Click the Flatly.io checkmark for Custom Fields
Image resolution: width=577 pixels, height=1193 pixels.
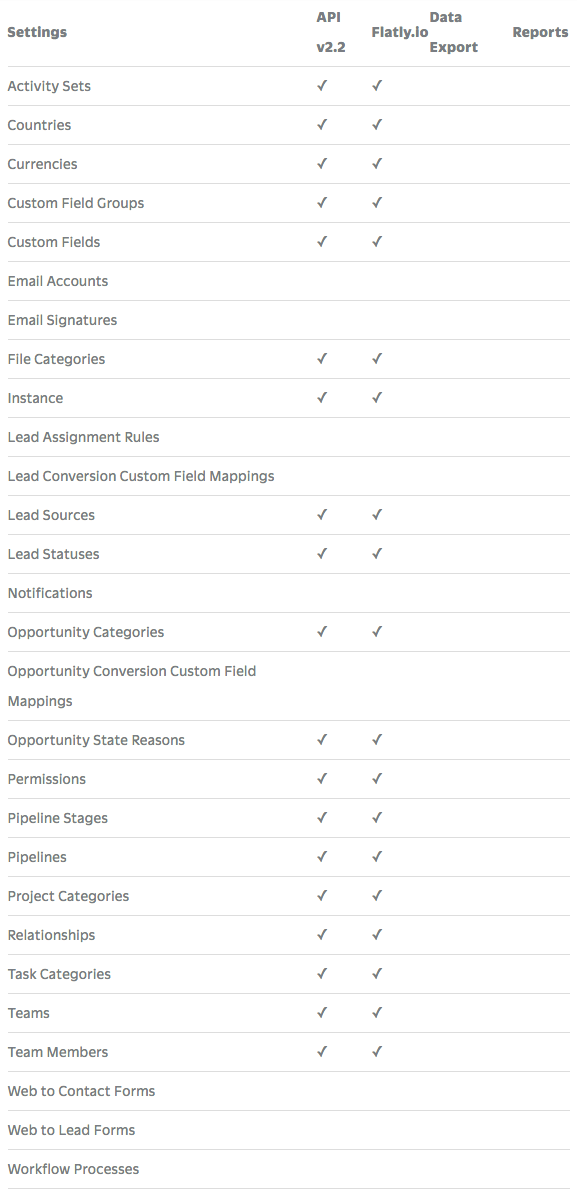click(377, 242)
